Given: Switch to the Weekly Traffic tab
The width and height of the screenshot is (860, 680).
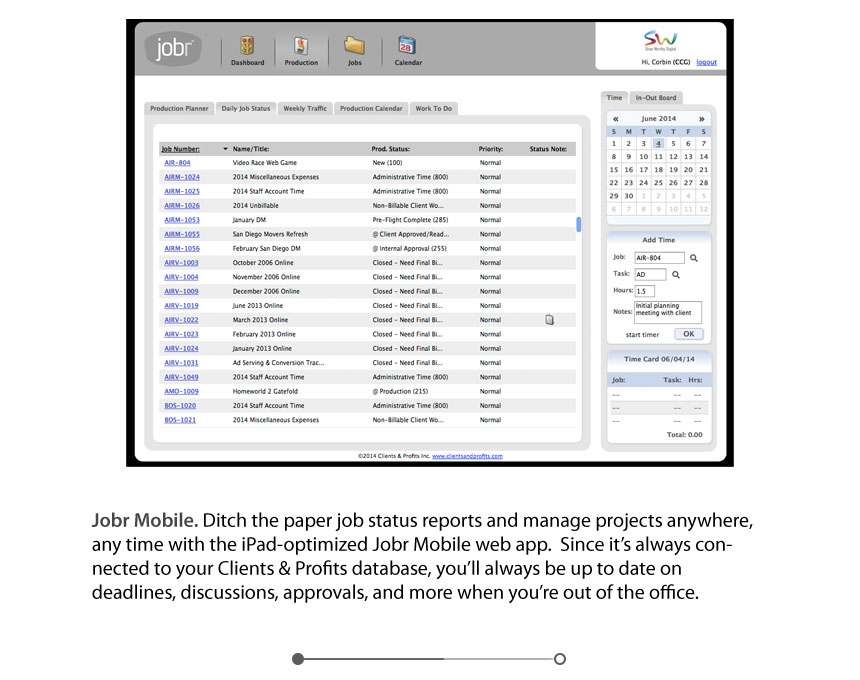Looking at the screenshot, I should tap(304, 108).
